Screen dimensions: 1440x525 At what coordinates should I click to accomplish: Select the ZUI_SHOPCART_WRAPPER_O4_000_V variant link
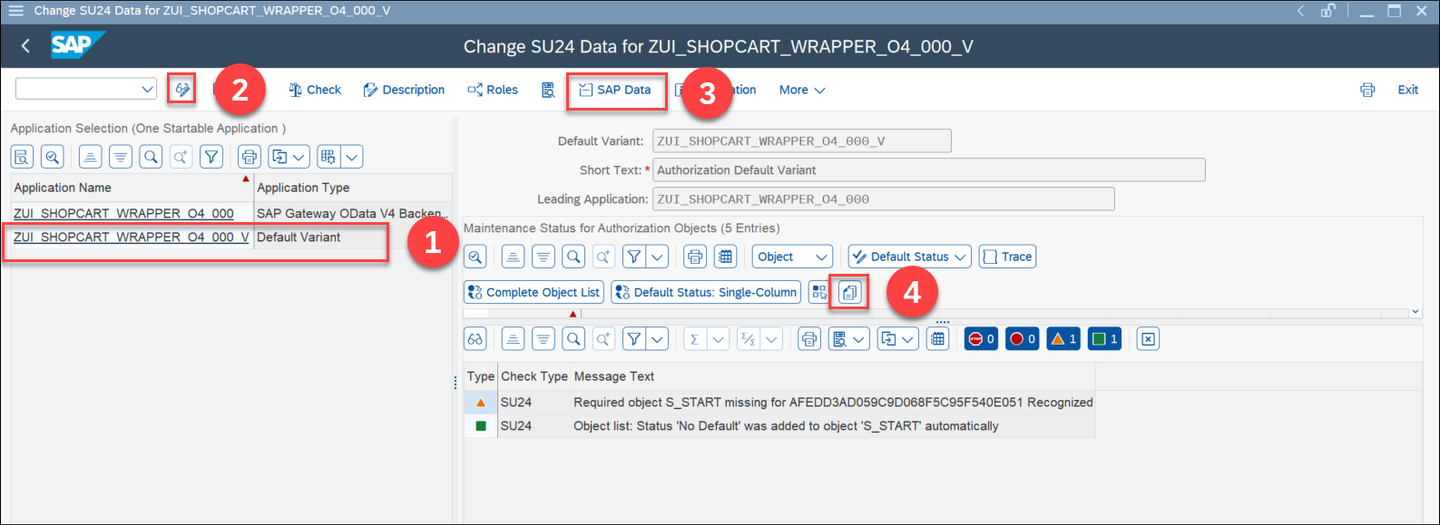[x=131, y=237]
